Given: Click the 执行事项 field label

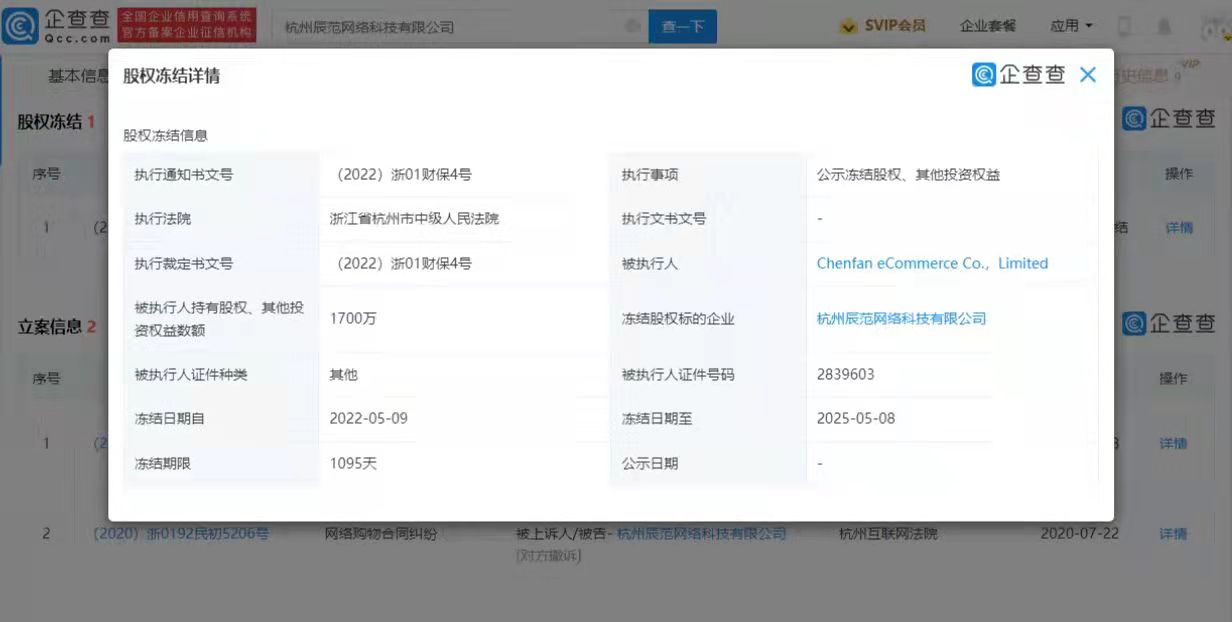Looking at the screenshot, I should click(650, 174).
